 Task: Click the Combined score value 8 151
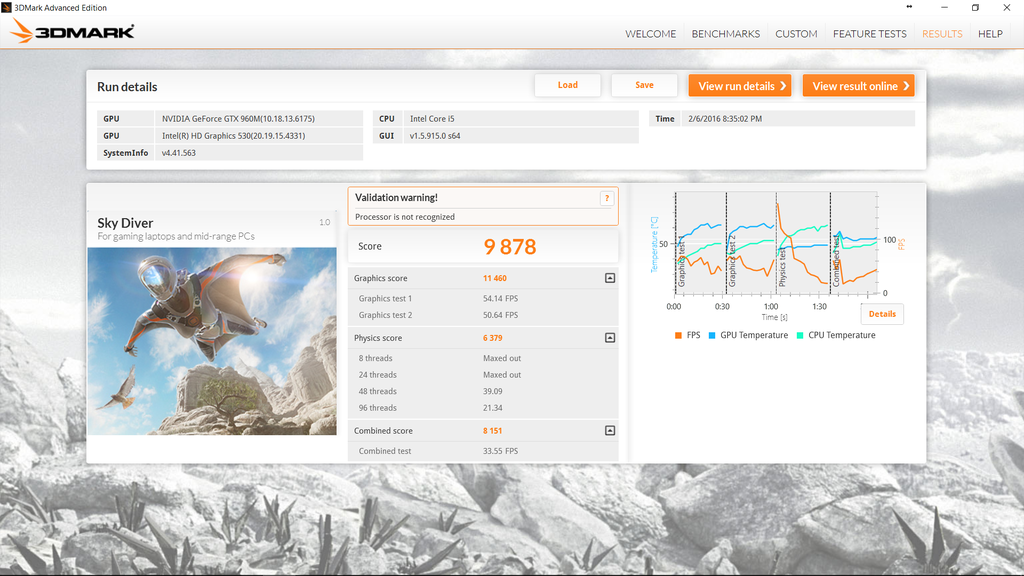[493, 430]
